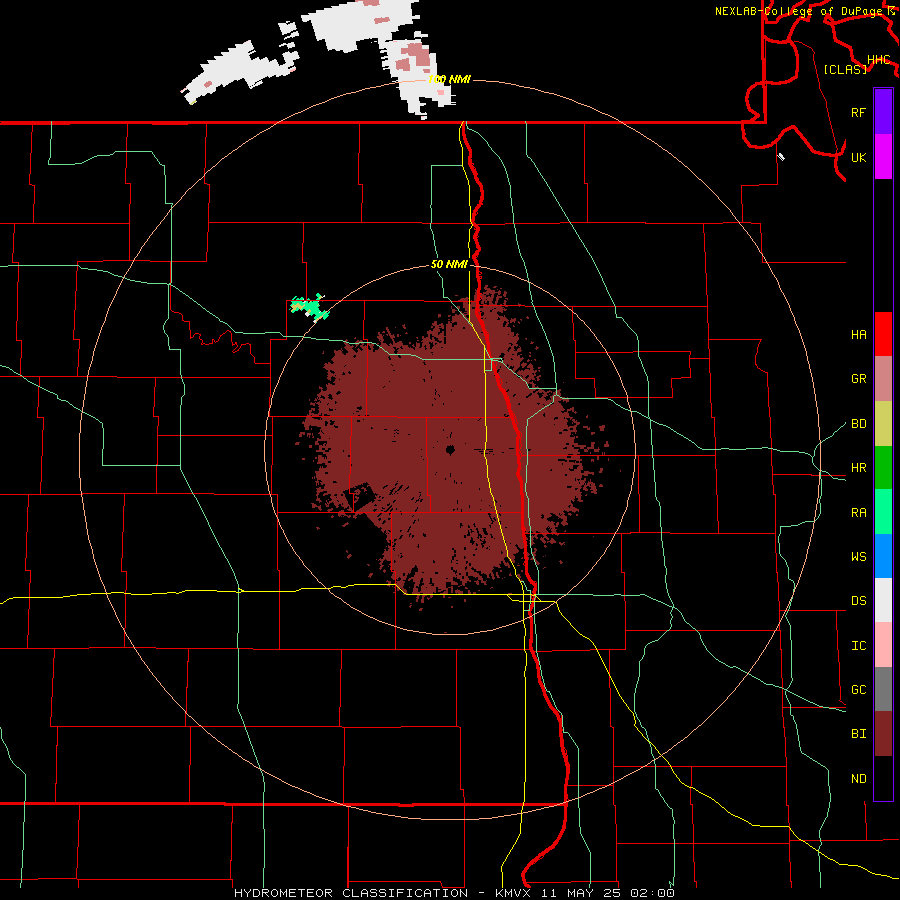Click the BI legend label

pyautogui.click(x=858, y=734)
